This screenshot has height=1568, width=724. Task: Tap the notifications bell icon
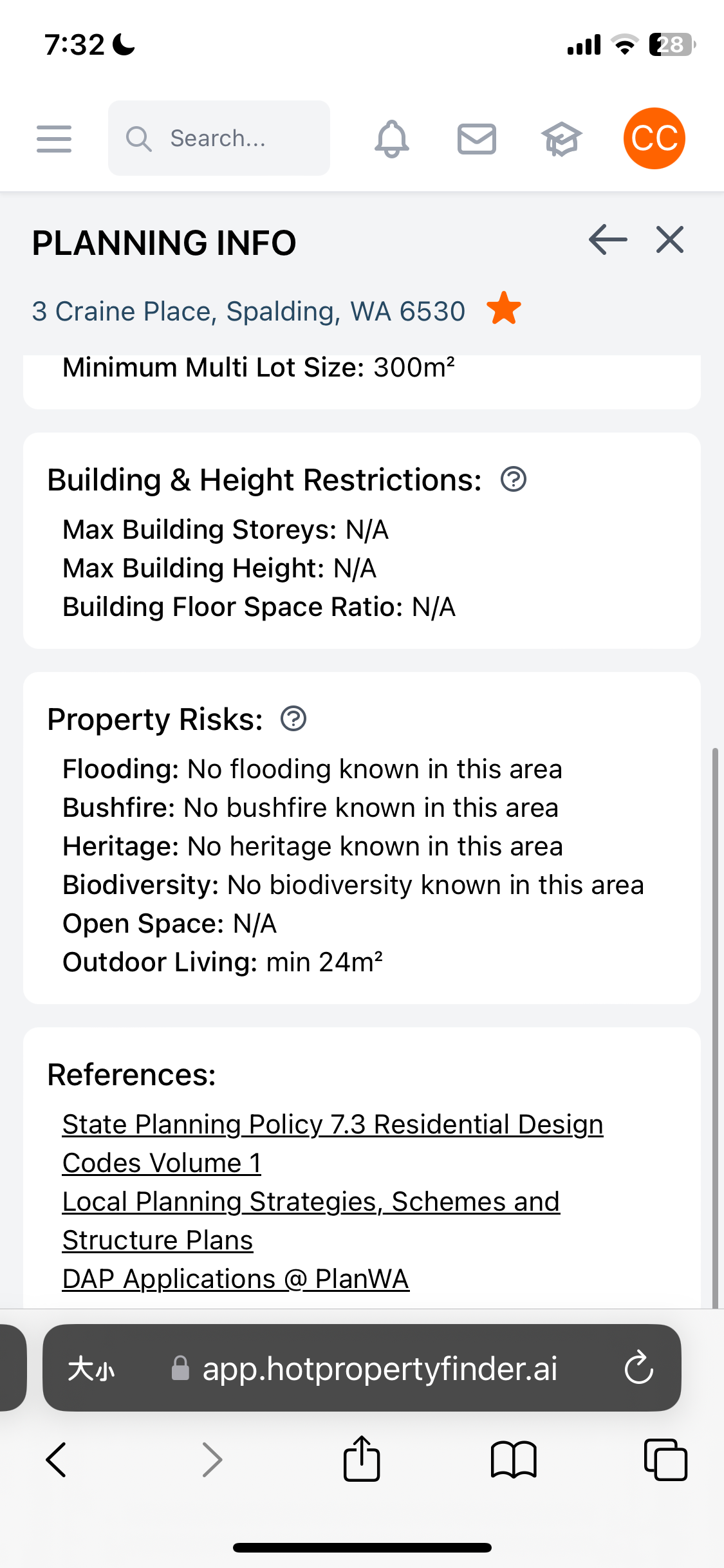coord(391,139)
